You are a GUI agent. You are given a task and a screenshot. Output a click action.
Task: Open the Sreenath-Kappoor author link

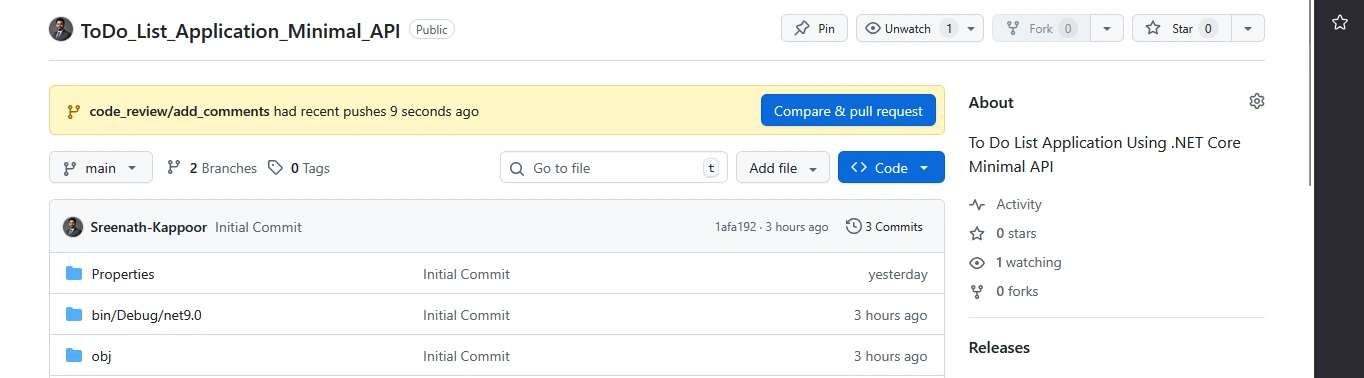(149, 227)
